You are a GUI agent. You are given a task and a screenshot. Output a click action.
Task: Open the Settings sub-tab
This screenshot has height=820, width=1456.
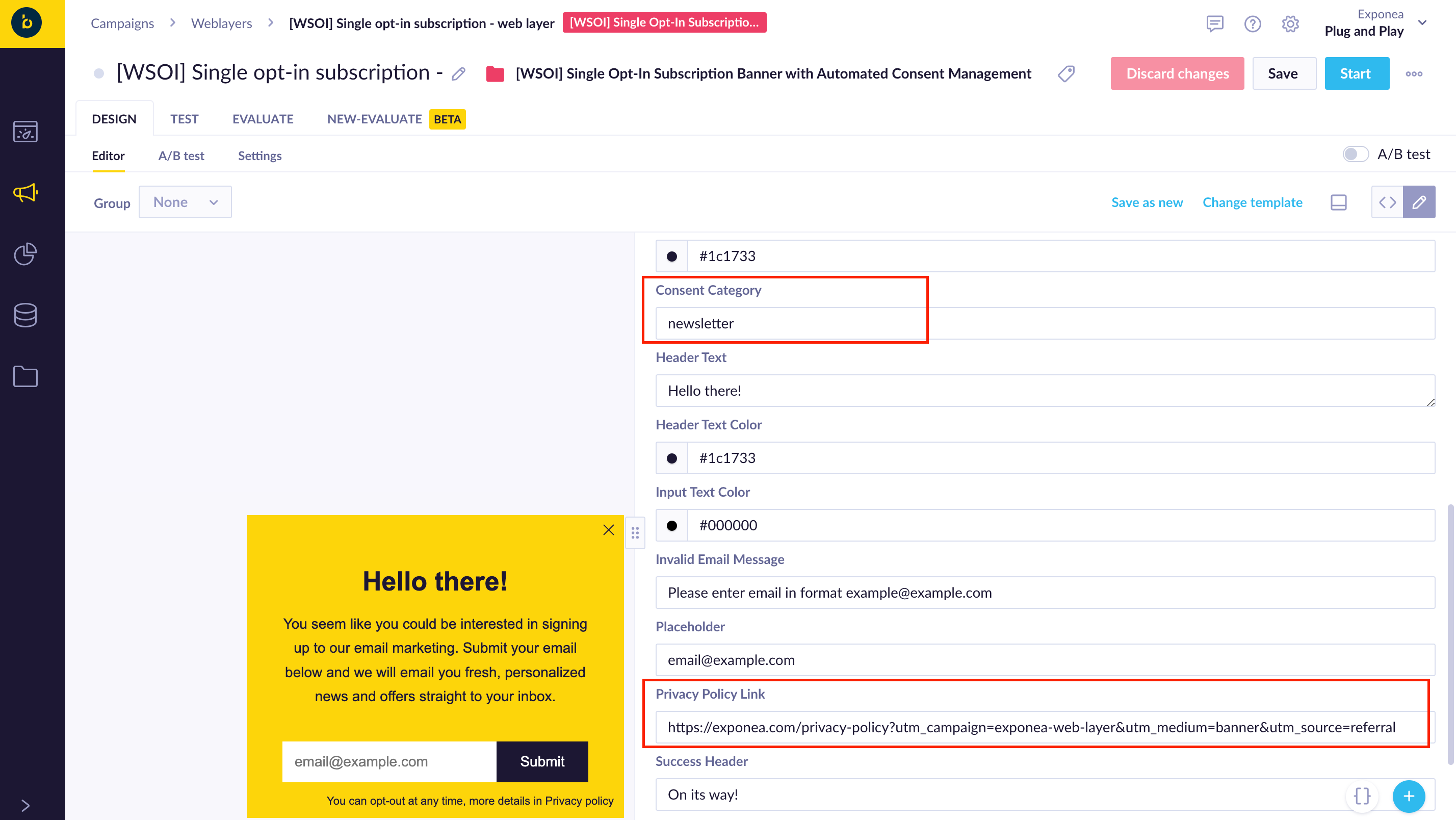(x=259, y=156)
